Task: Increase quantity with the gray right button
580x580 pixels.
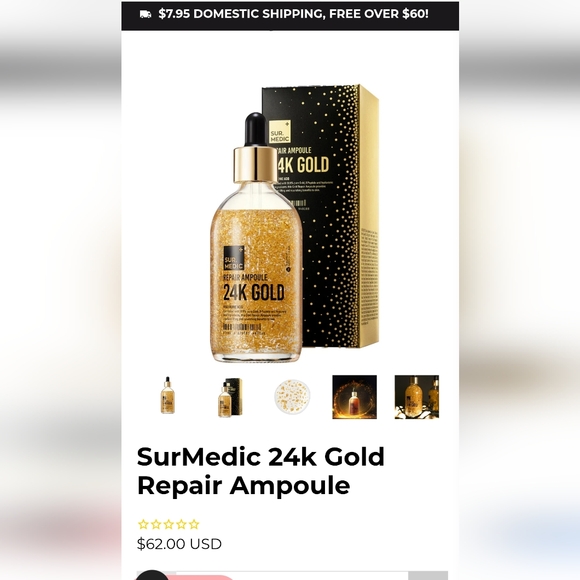Action: (x=428, y=576)
